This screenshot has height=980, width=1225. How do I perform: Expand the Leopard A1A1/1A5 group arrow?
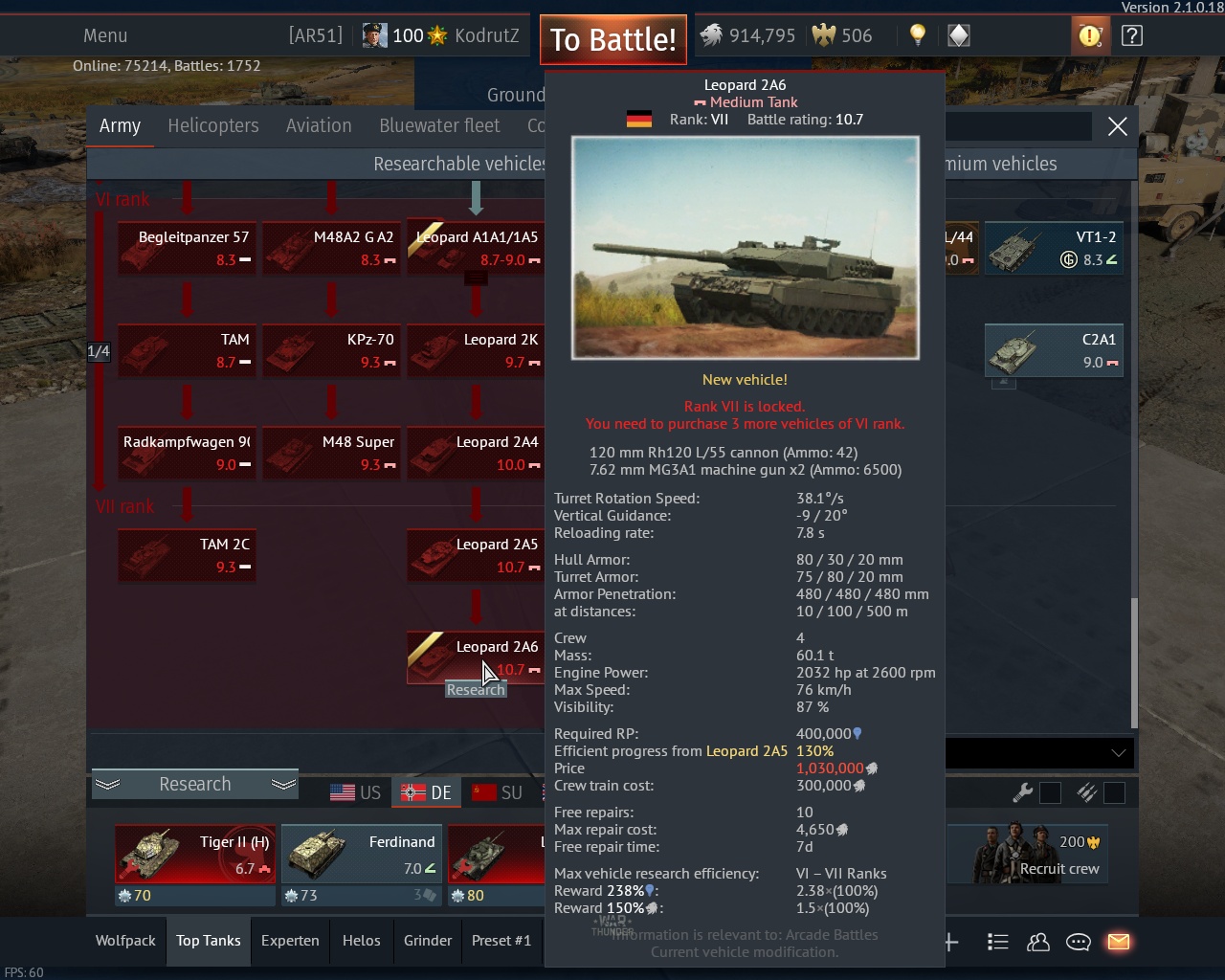click(x=476, y=278)
